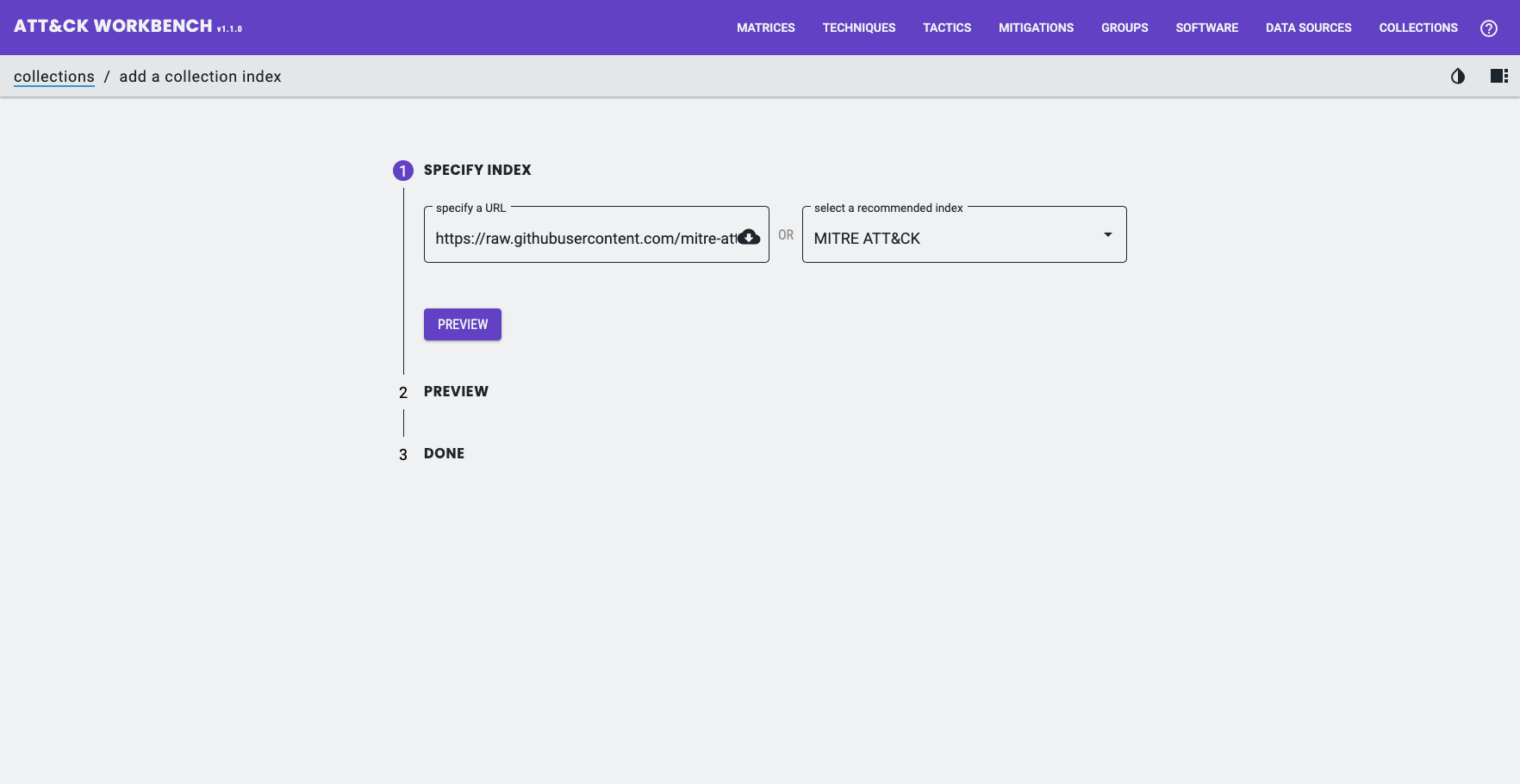
Task: Go to the Software section
Action: [1206, 28]
